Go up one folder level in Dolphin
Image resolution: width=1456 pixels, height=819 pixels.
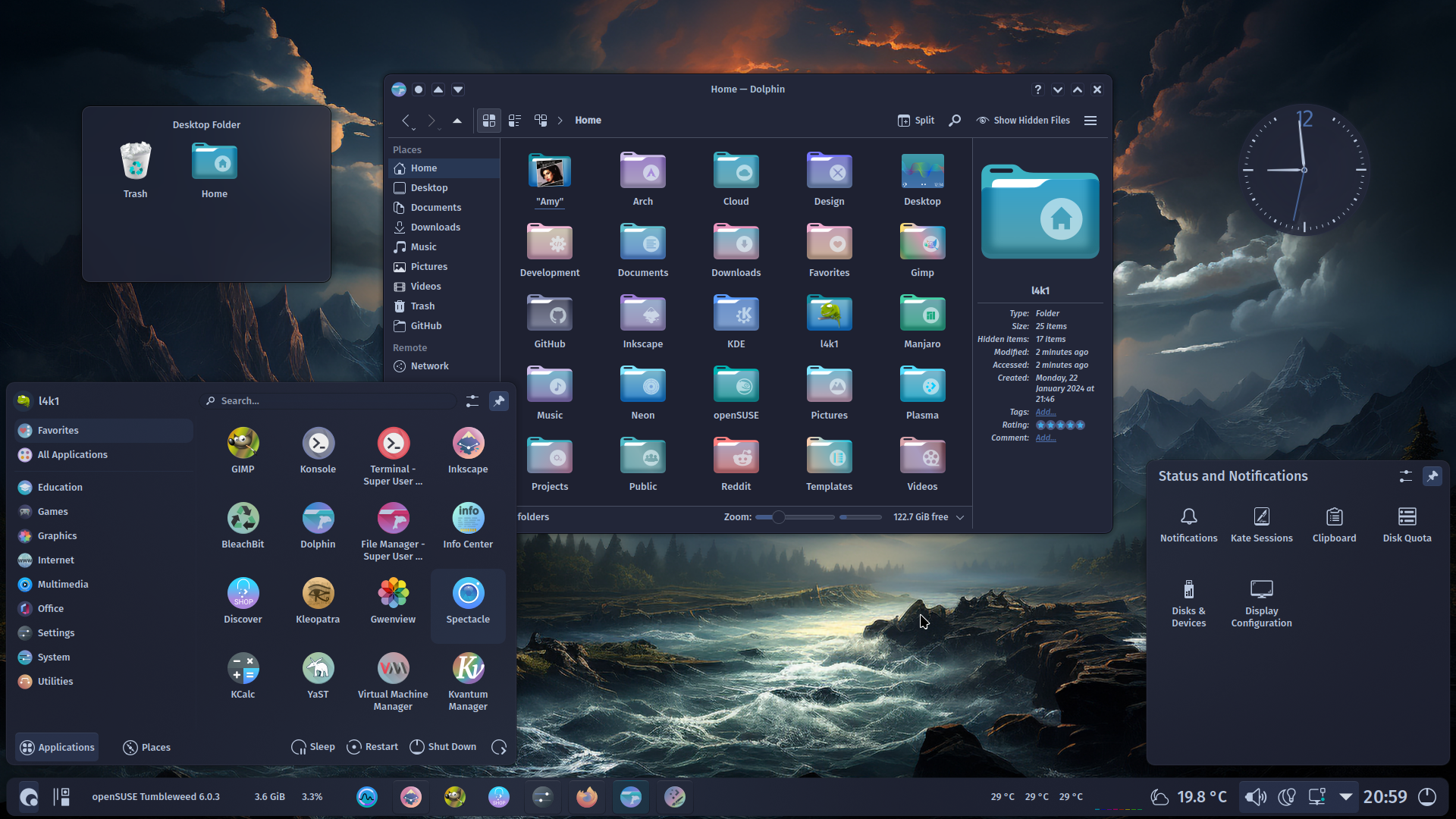pos(457,121)
